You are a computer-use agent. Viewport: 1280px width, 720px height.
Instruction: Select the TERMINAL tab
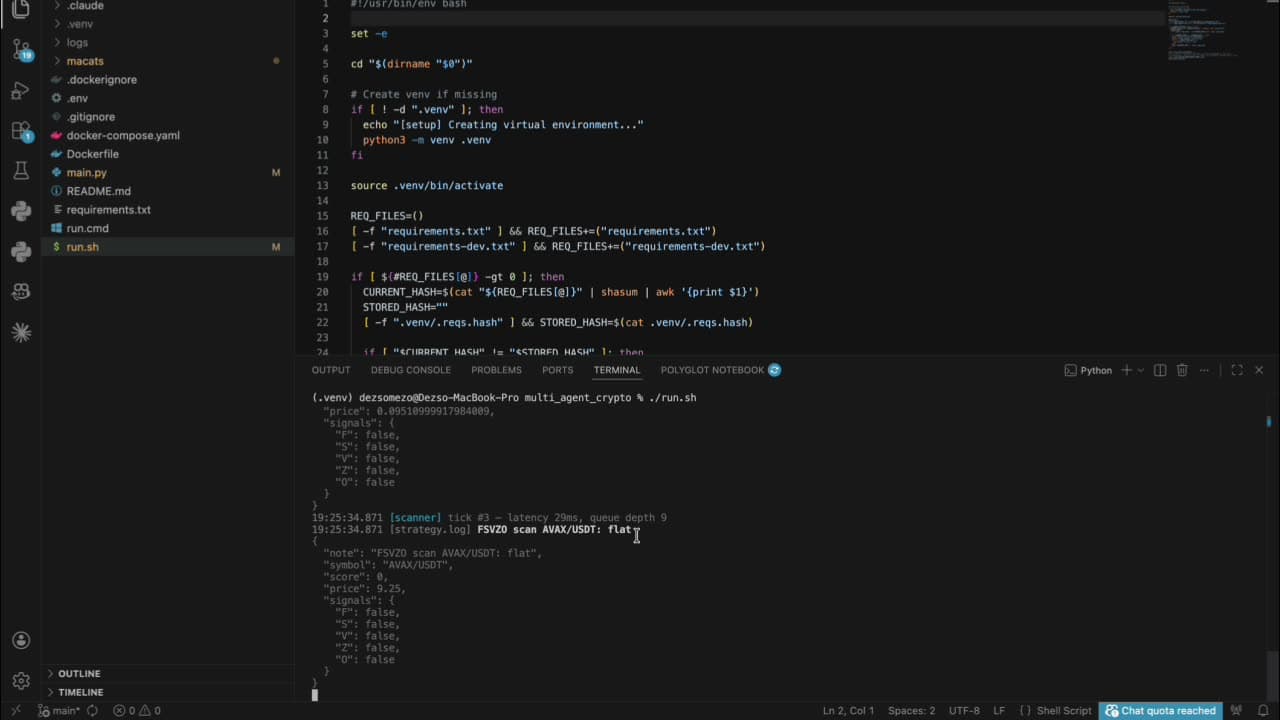click(617, 370)
